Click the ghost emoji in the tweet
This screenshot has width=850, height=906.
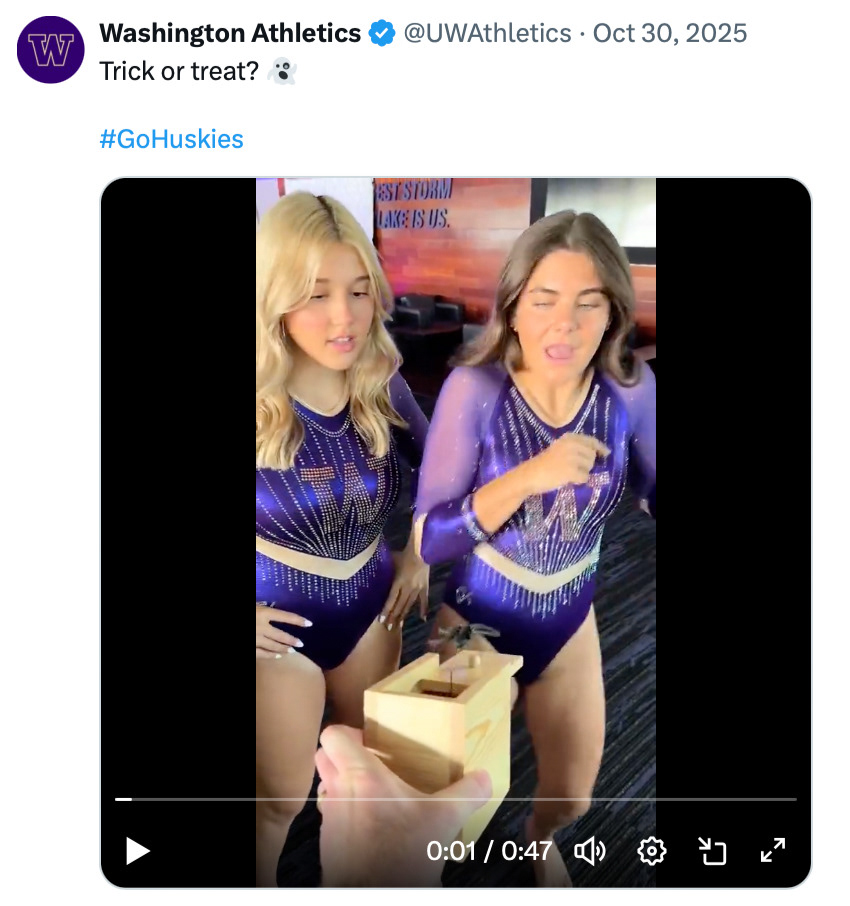(284, 73)
